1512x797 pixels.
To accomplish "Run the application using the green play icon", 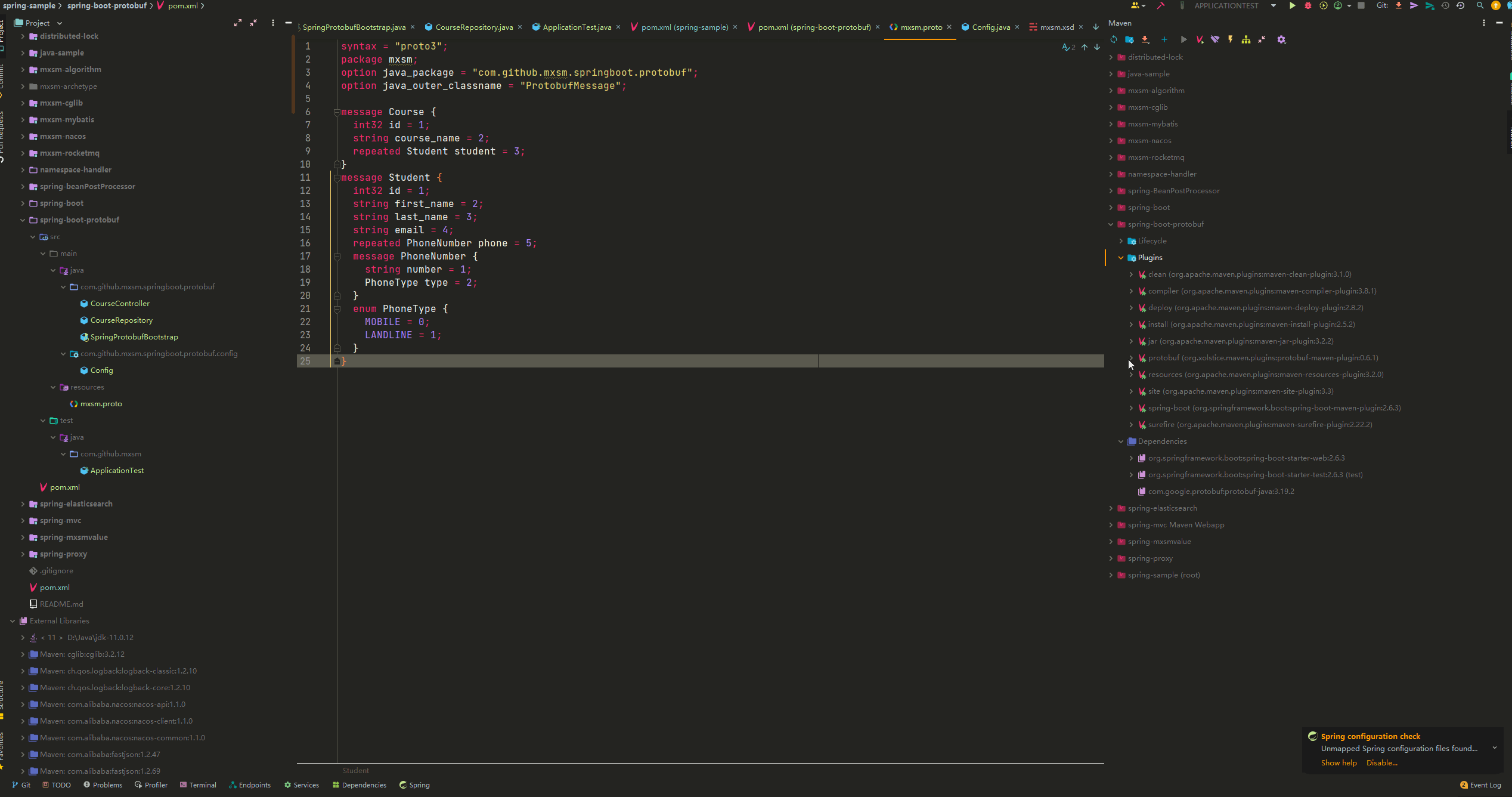I will [x=1292, y=5].
